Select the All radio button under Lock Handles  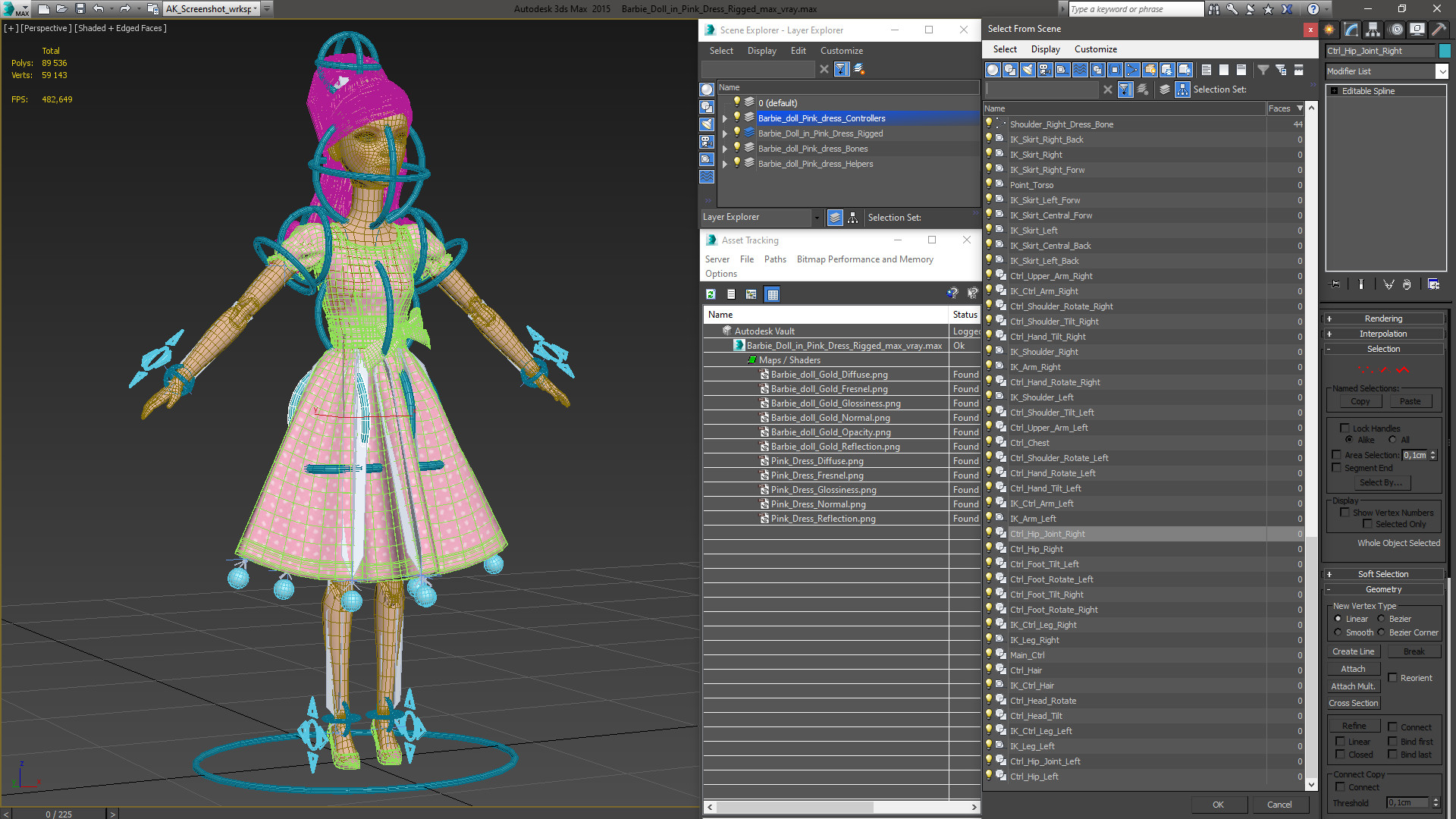click(1392, 440)
